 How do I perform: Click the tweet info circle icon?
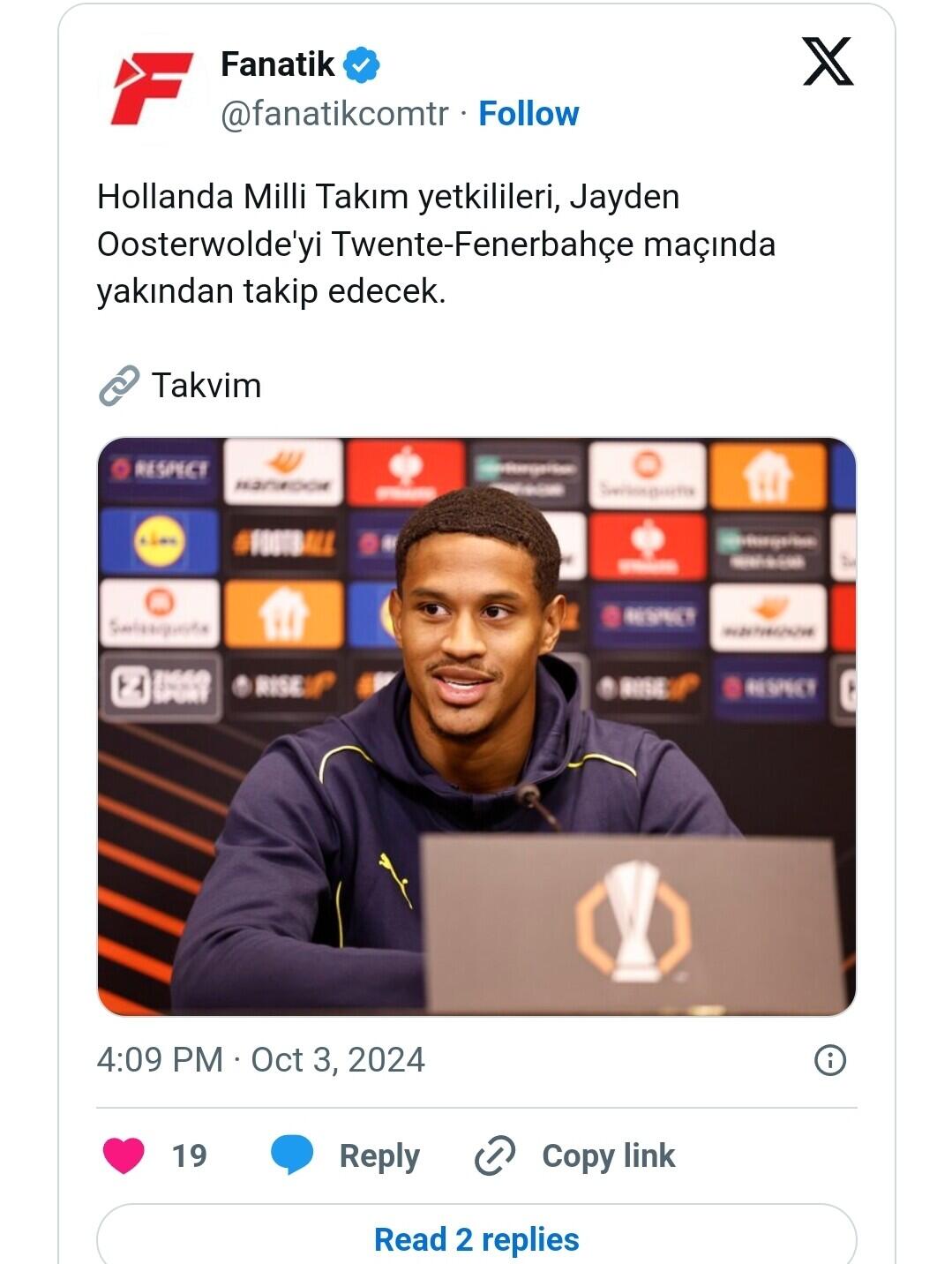pyautogui.click(x=829, y=1059)
